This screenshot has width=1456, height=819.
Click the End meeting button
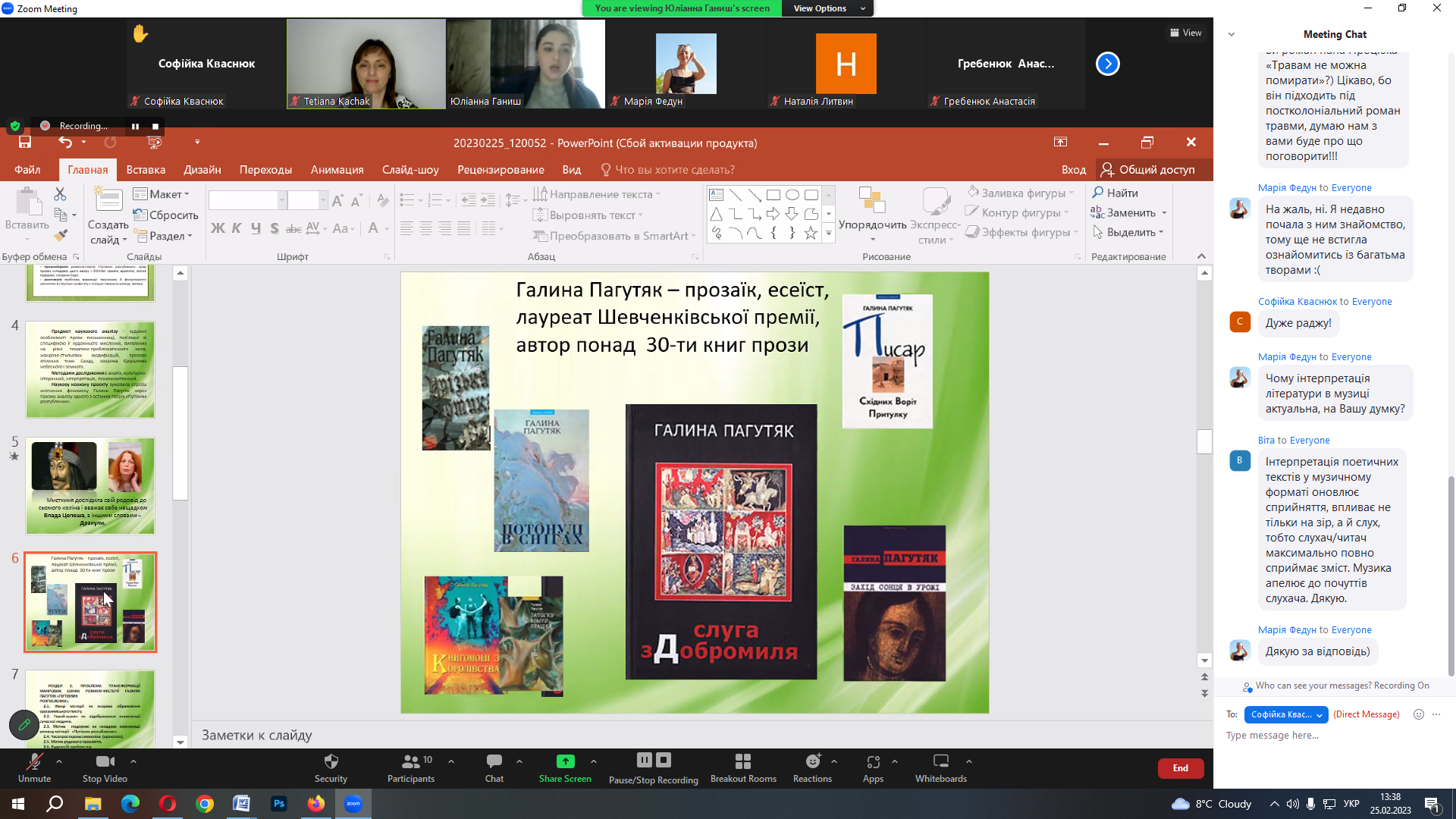tap(1181, 768)
